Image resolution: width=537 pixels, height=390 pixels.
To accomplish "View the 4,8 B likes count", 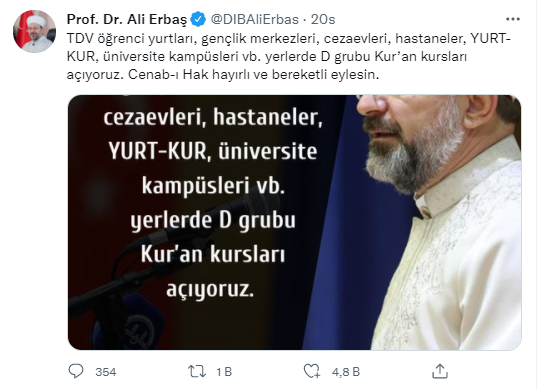I will 346,372.
